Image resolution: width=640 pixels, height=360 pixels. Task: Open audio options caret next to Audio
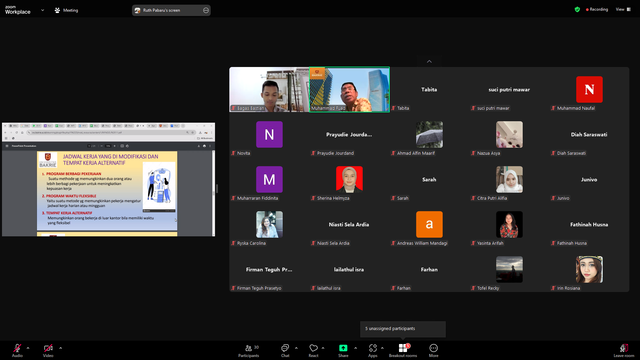click(x=28, y=348)
